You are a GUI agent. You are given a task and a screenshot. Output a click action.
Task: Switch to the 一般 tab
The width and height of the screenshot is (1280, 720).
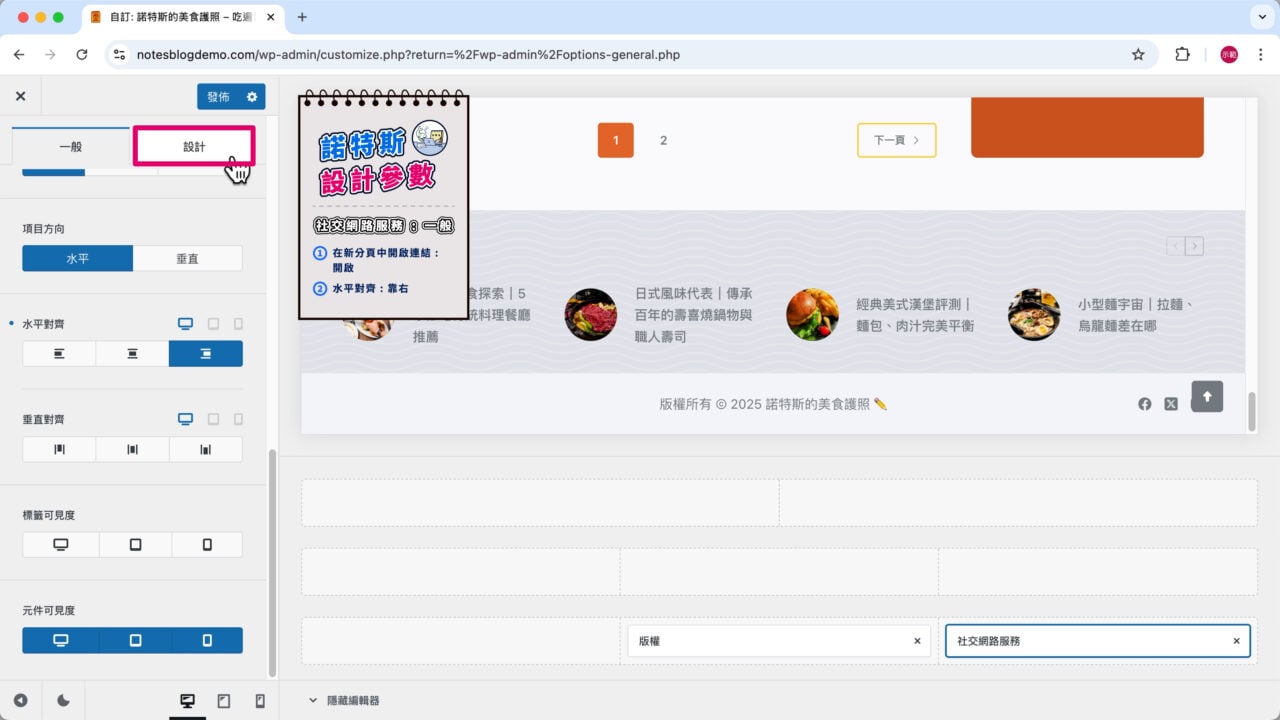pyautogui.click(x=71, y=145)
